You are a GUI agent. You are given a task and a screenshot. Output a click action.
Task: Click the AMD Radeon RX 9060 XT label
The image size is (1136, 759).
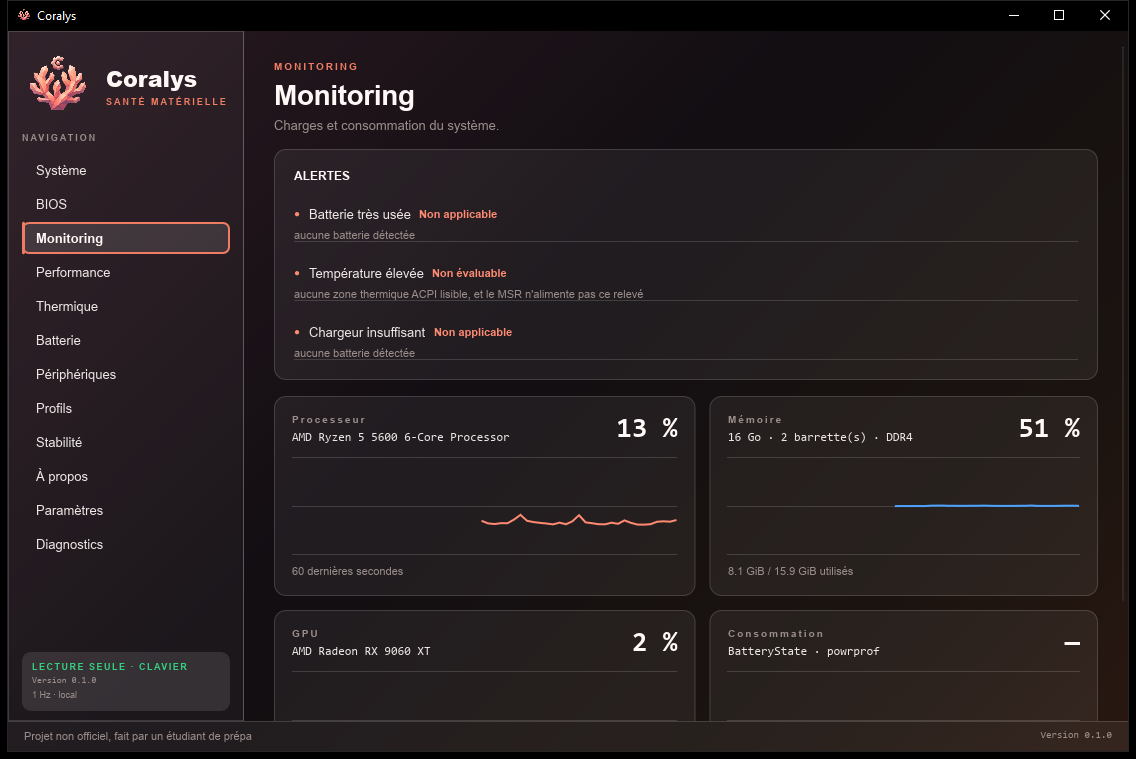point(361,651)
